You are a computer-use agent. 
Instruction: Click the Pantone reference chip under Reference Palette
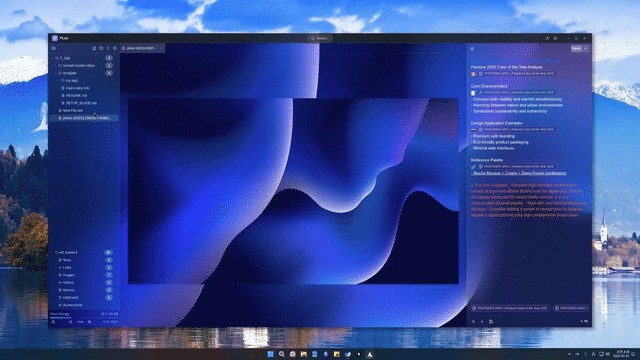point(516,167)
